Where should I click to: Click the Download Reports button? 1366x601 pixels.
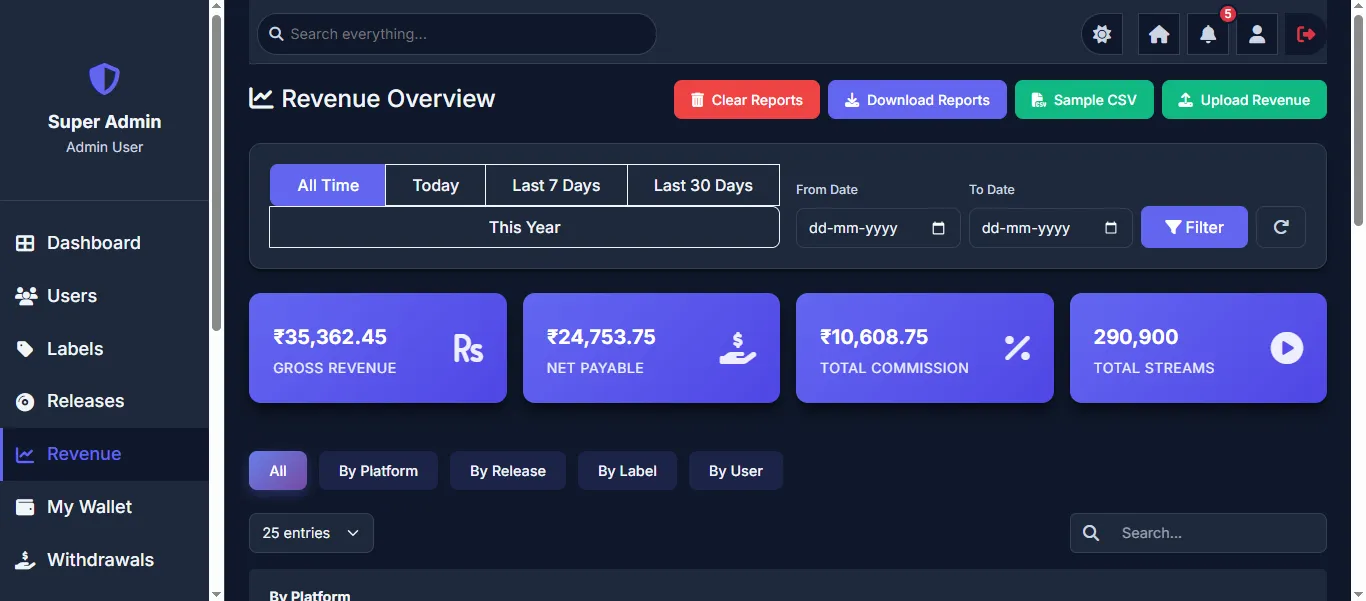click(917, 100)
